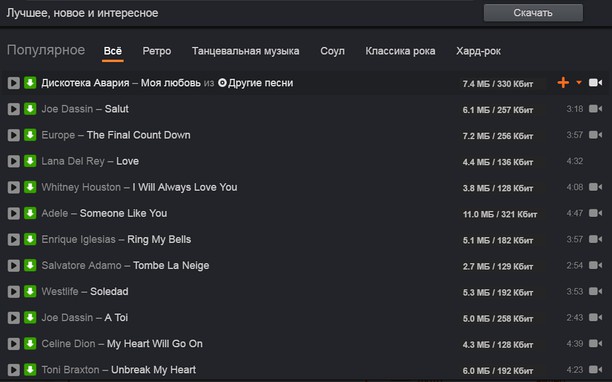Open Enrique Iglesias artist link
Image resolution: width=612 pixels, height=382 pixels.
pyautogui.click(x=78, y=239)
